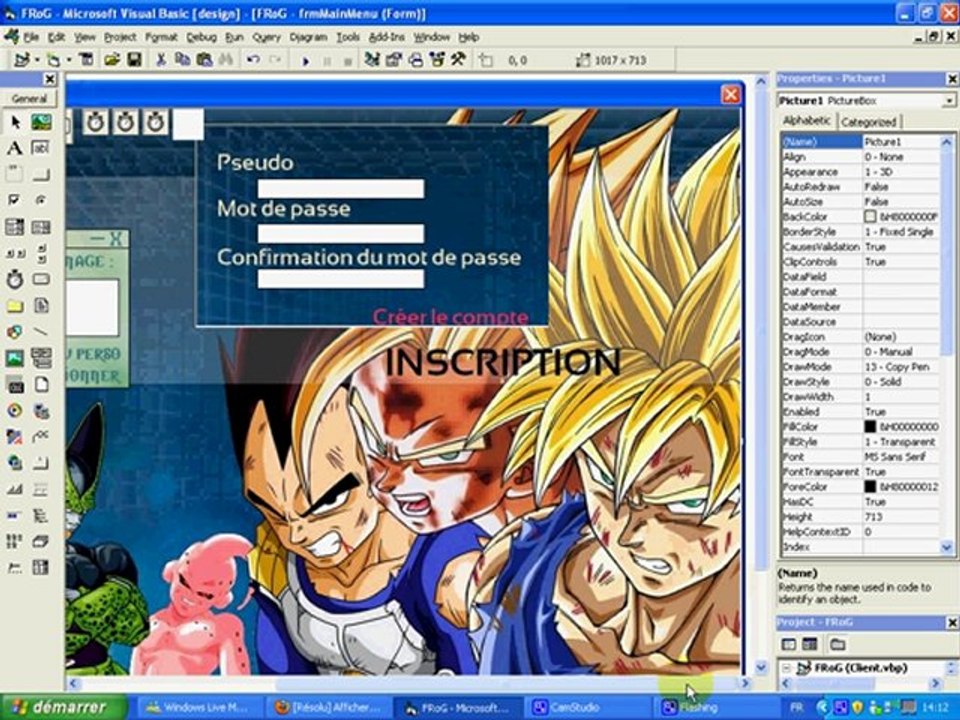Open Add Form toolbar dropdown arrow
Screen dimensions: 960x720
[x=69, y=60]
